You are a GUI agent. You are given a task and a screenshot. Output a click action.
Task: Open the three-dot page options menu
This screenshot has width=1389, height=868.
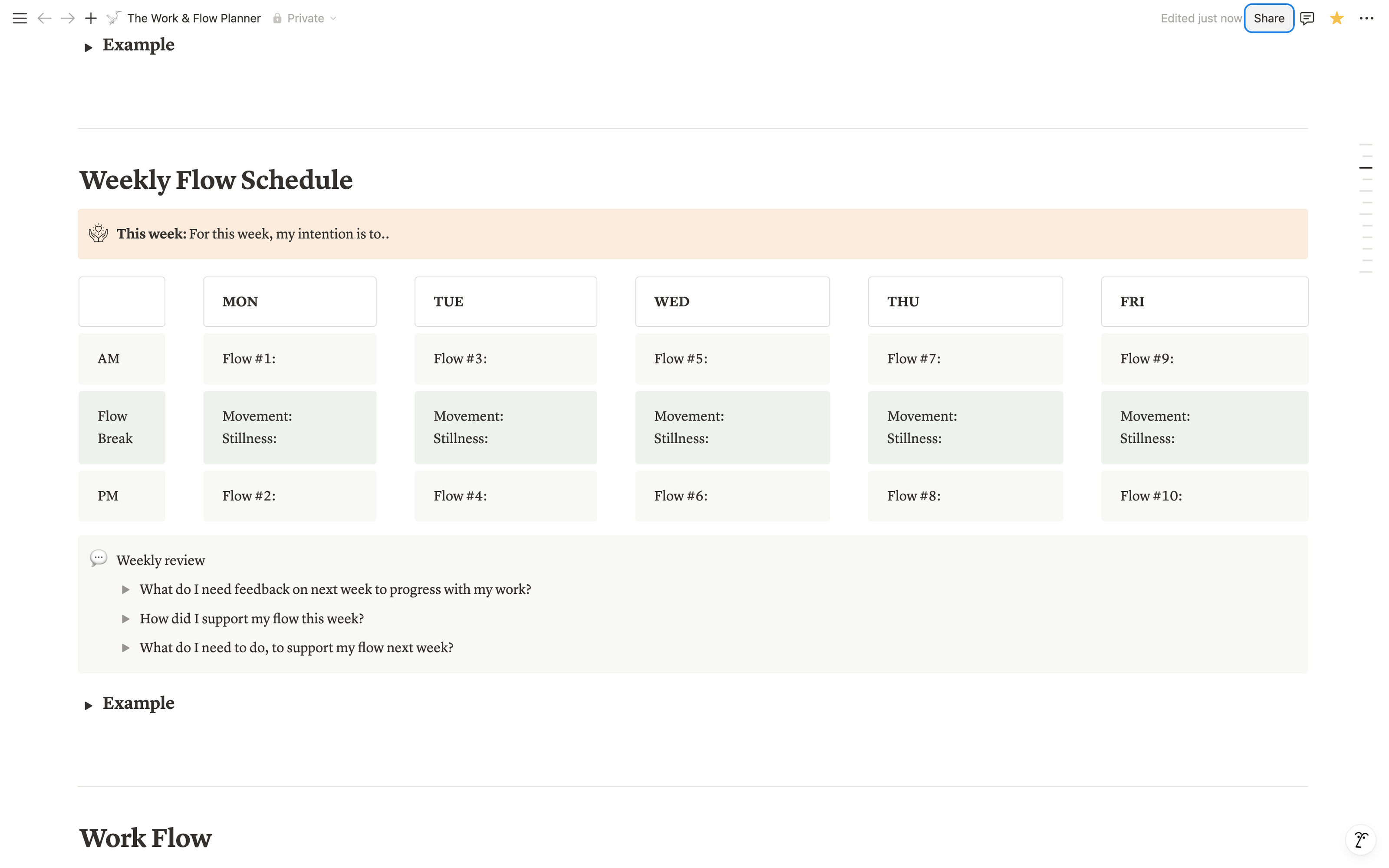click(x=1366, y=18)
